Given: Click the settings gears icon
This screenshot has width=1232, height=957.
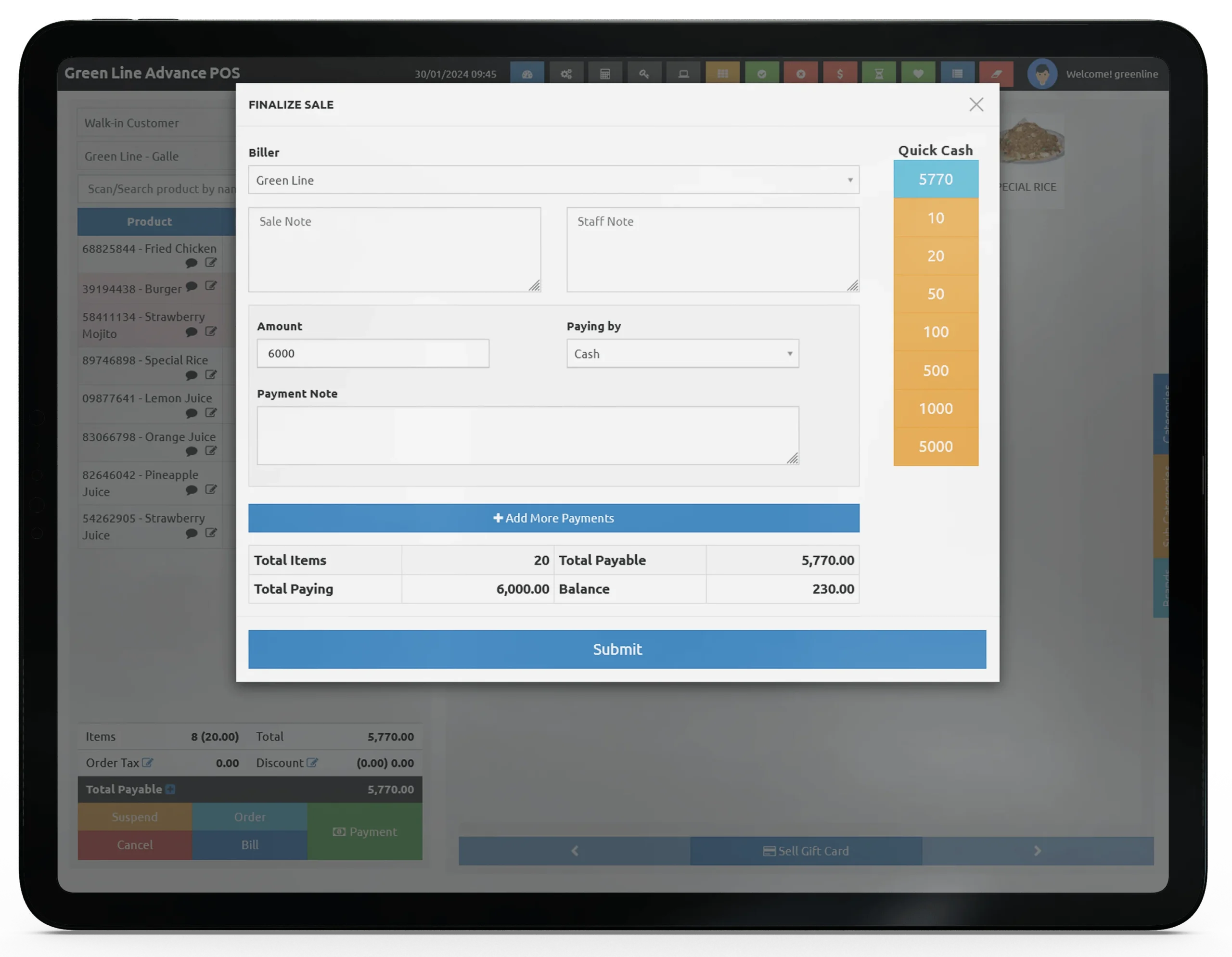Looking at the screenshot, I should [566, 73].
